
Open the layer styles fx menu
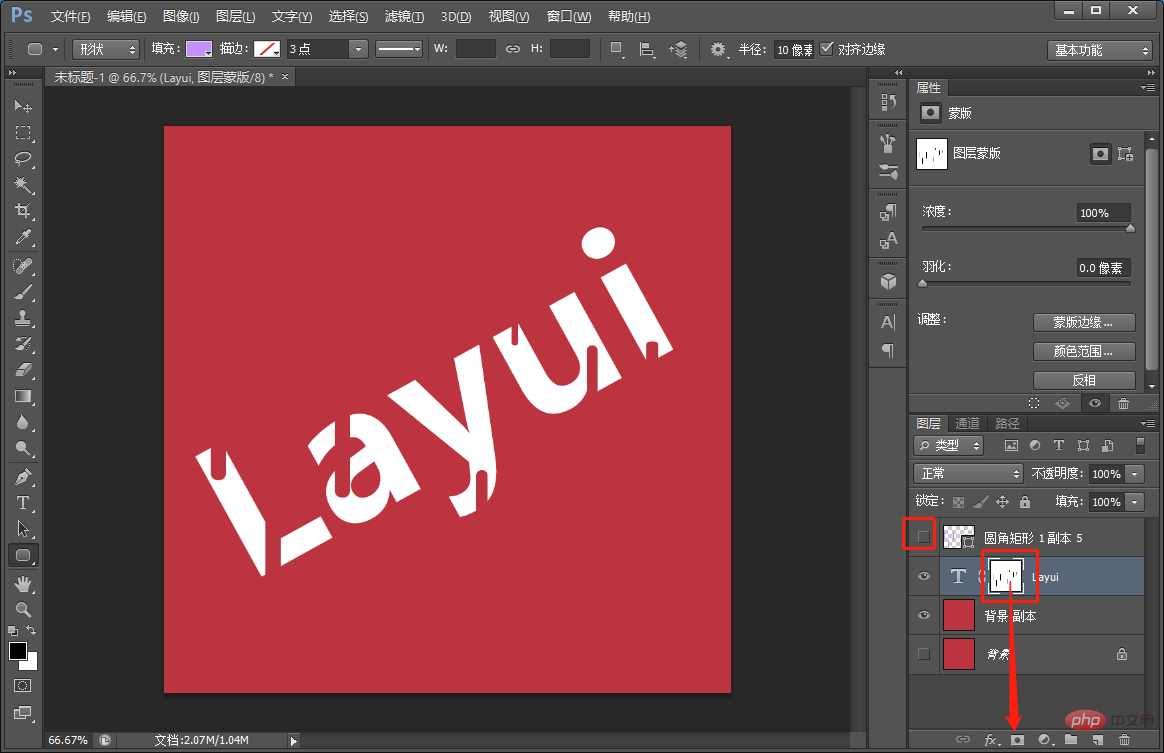click(x=992, y=740)
